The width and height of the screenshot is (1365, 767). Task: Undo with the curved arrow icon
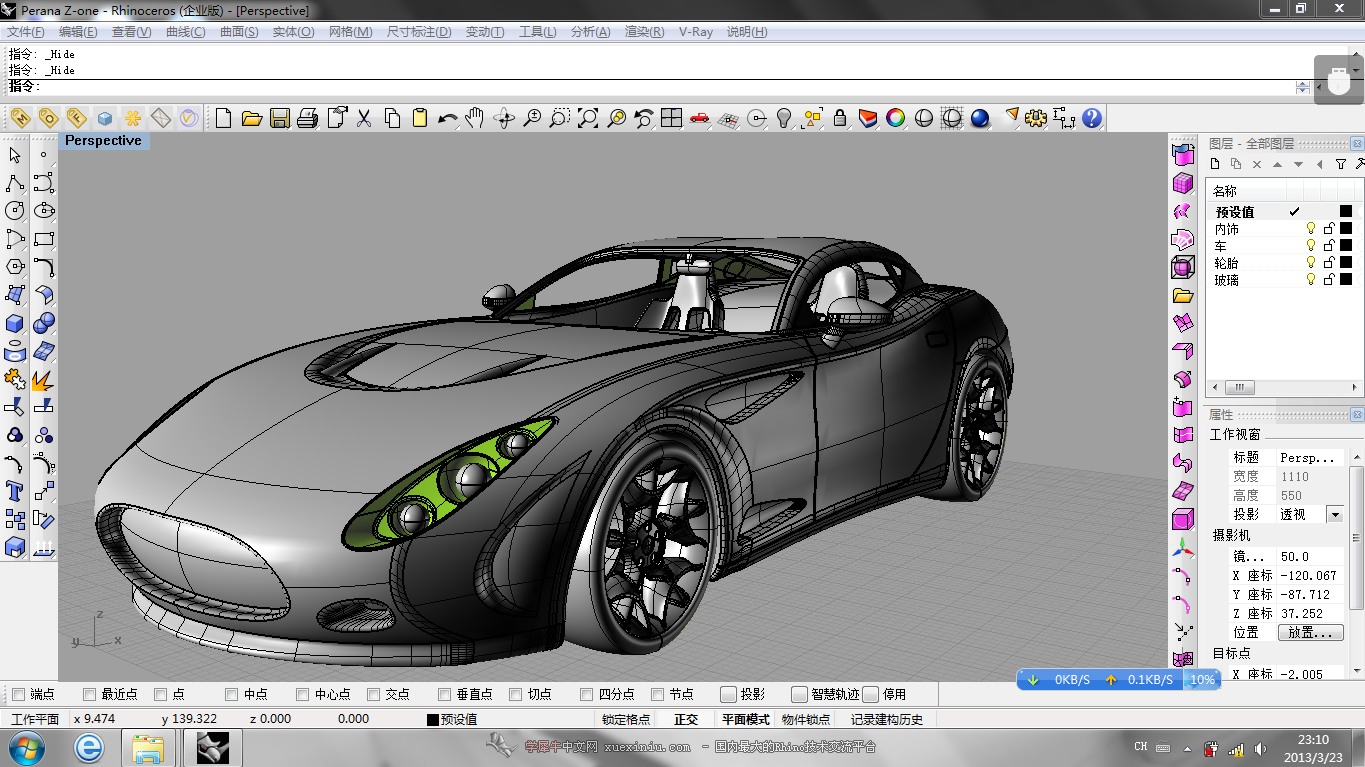click(448, 118)
